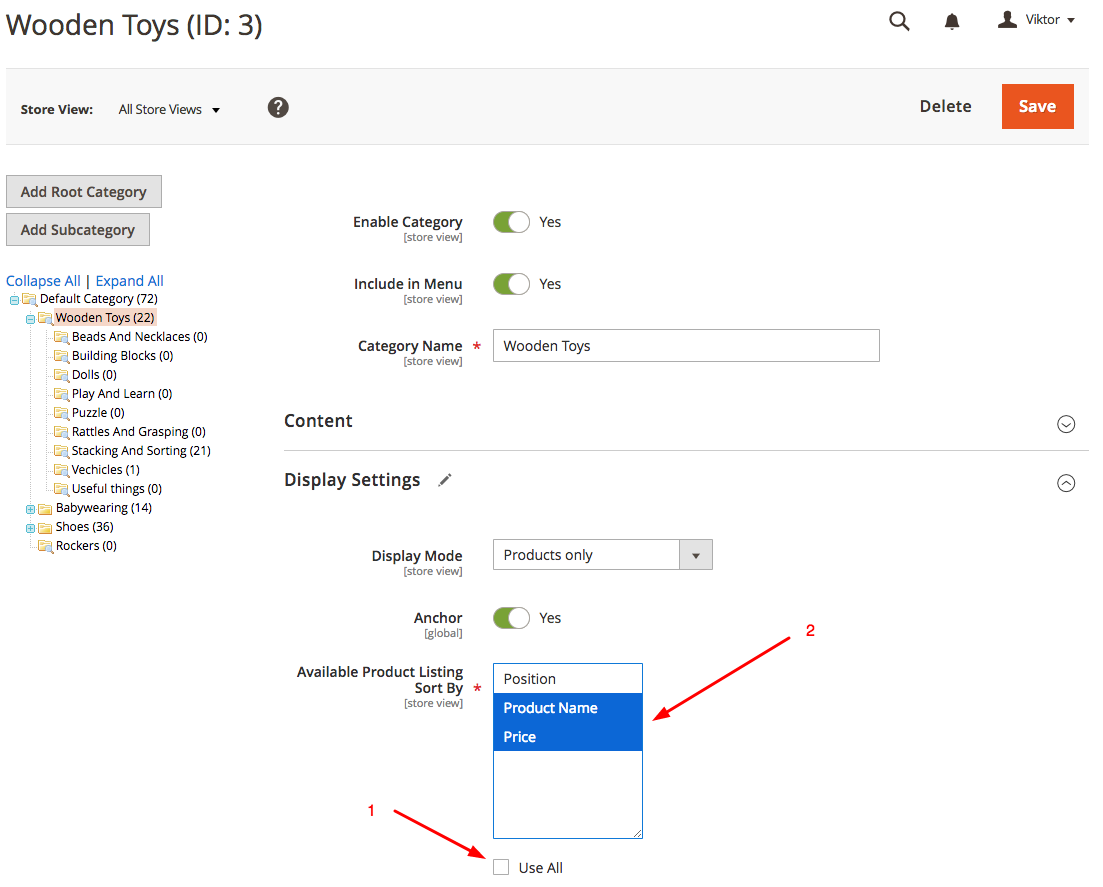
Task: Click the help question mark icon
Action: pyautogui.click(x=278, y=107)
